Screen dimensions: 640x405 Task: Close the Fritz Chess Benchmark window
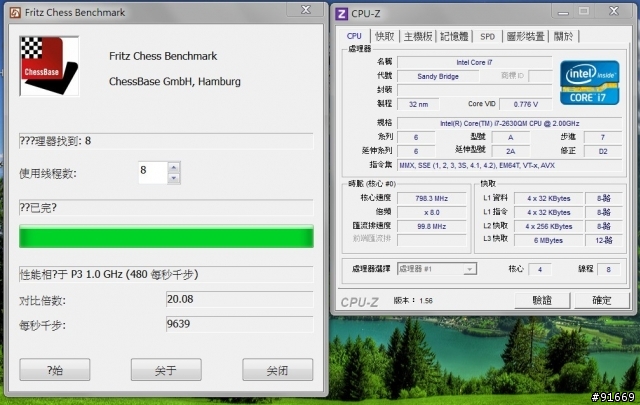[x=305, y=10]
